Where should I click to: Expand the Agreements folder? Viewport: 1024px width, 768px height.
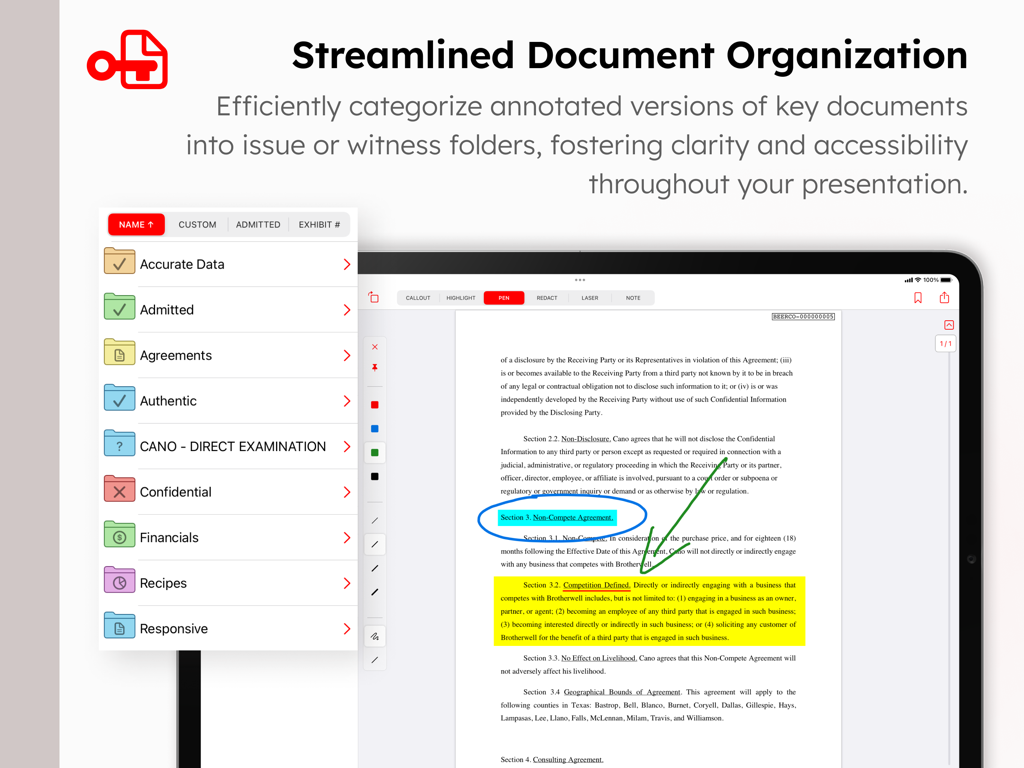click(347, 355)
